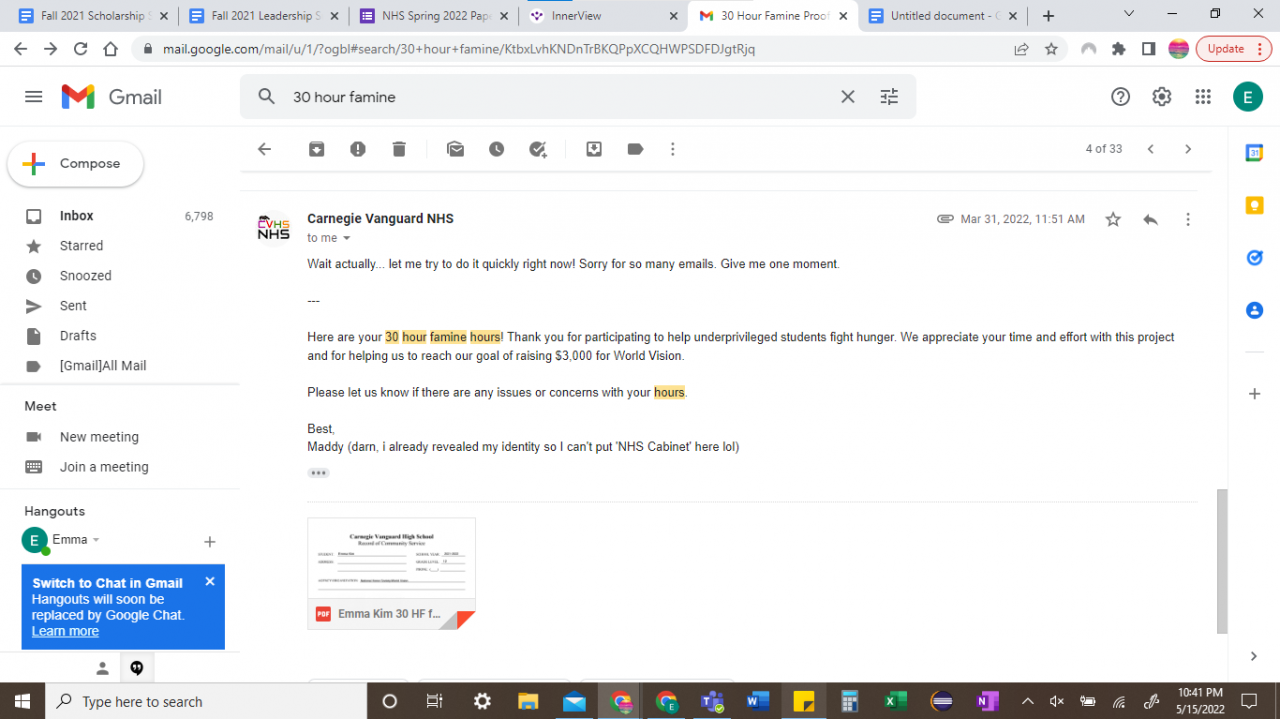
Task: Open the Emma status dropdown in Hangouts
Action: 96,540
